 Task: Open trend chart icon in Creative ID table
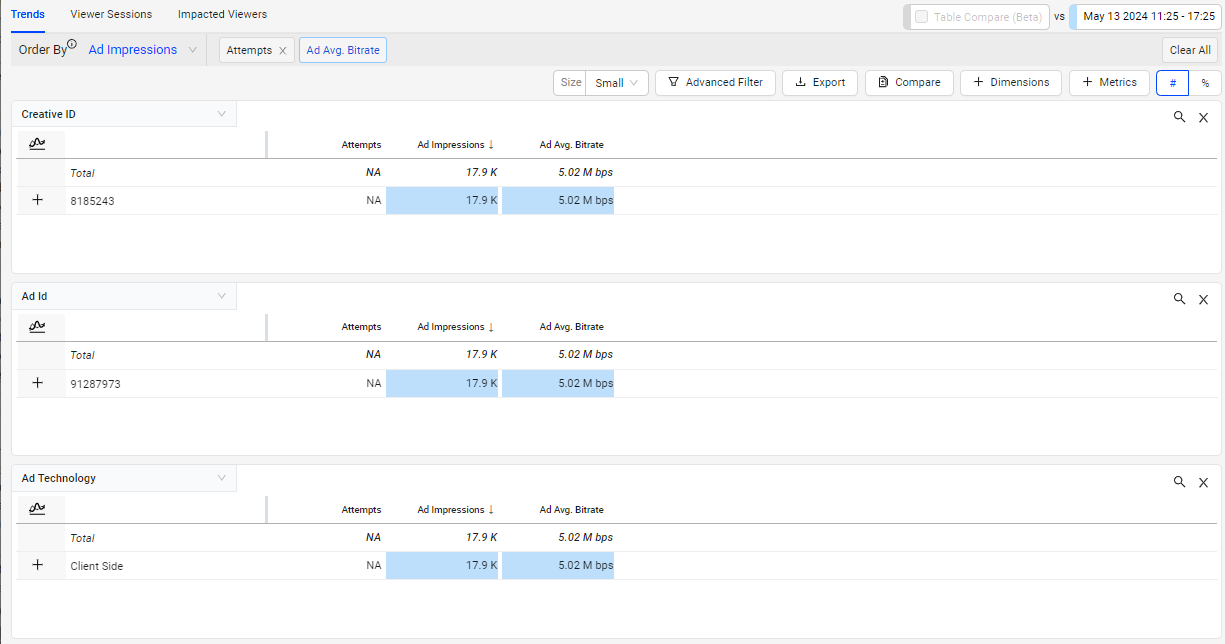click(x=38, y=144)
